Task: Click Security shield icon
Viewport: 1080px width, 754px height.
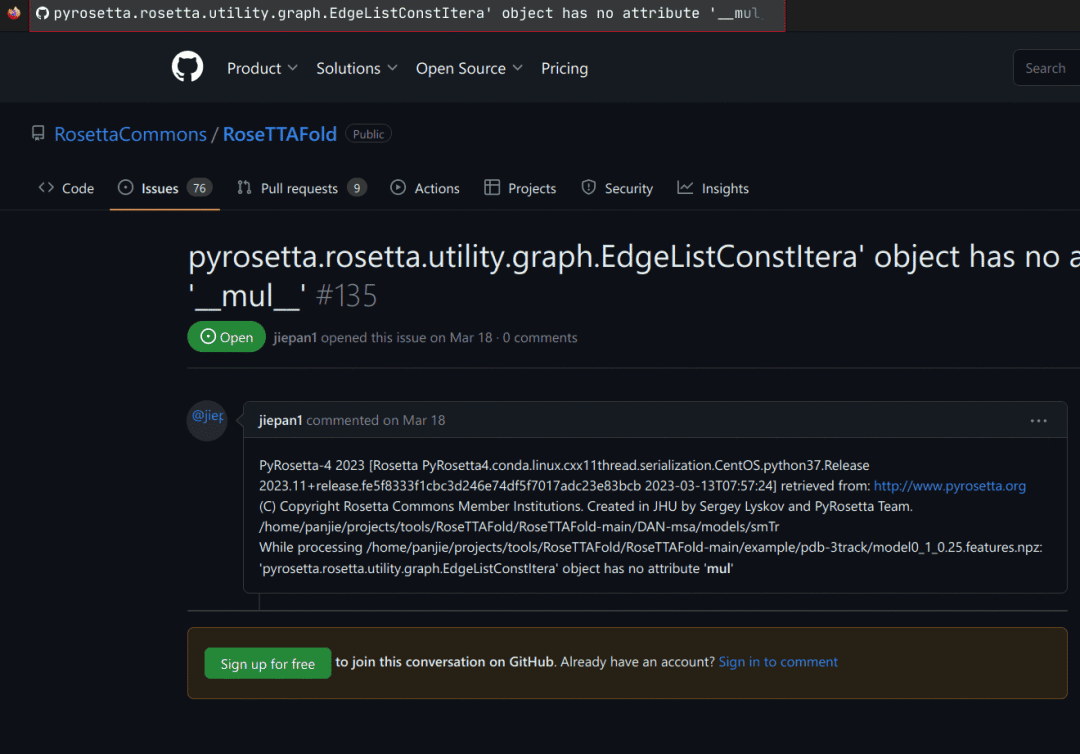Action: click(588, 187)
